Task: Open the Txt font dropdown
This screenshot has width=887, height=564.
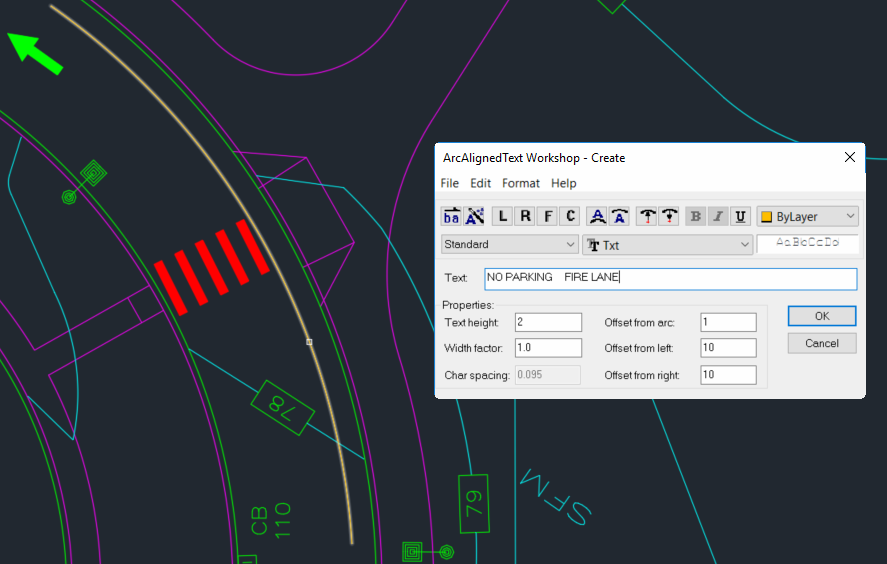Action: coord(744,244)
